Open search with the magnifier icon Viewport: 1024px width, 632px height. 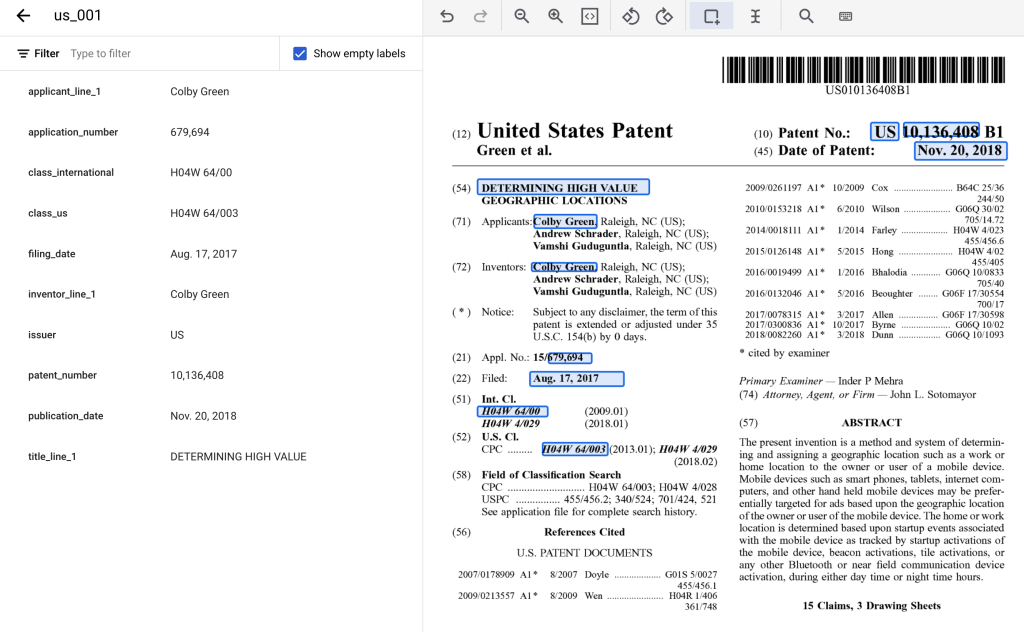click(806, 16)
